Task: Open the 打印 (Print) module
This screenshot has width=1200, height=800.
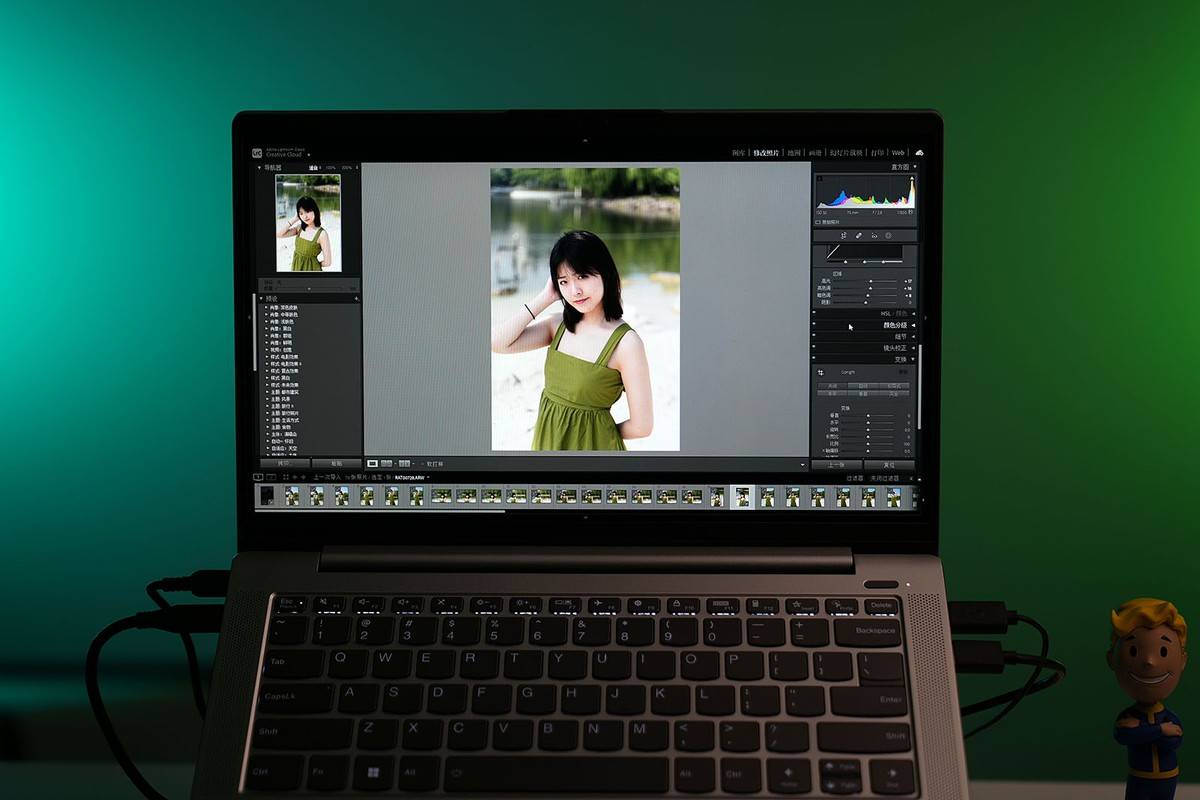Action: 877,153
